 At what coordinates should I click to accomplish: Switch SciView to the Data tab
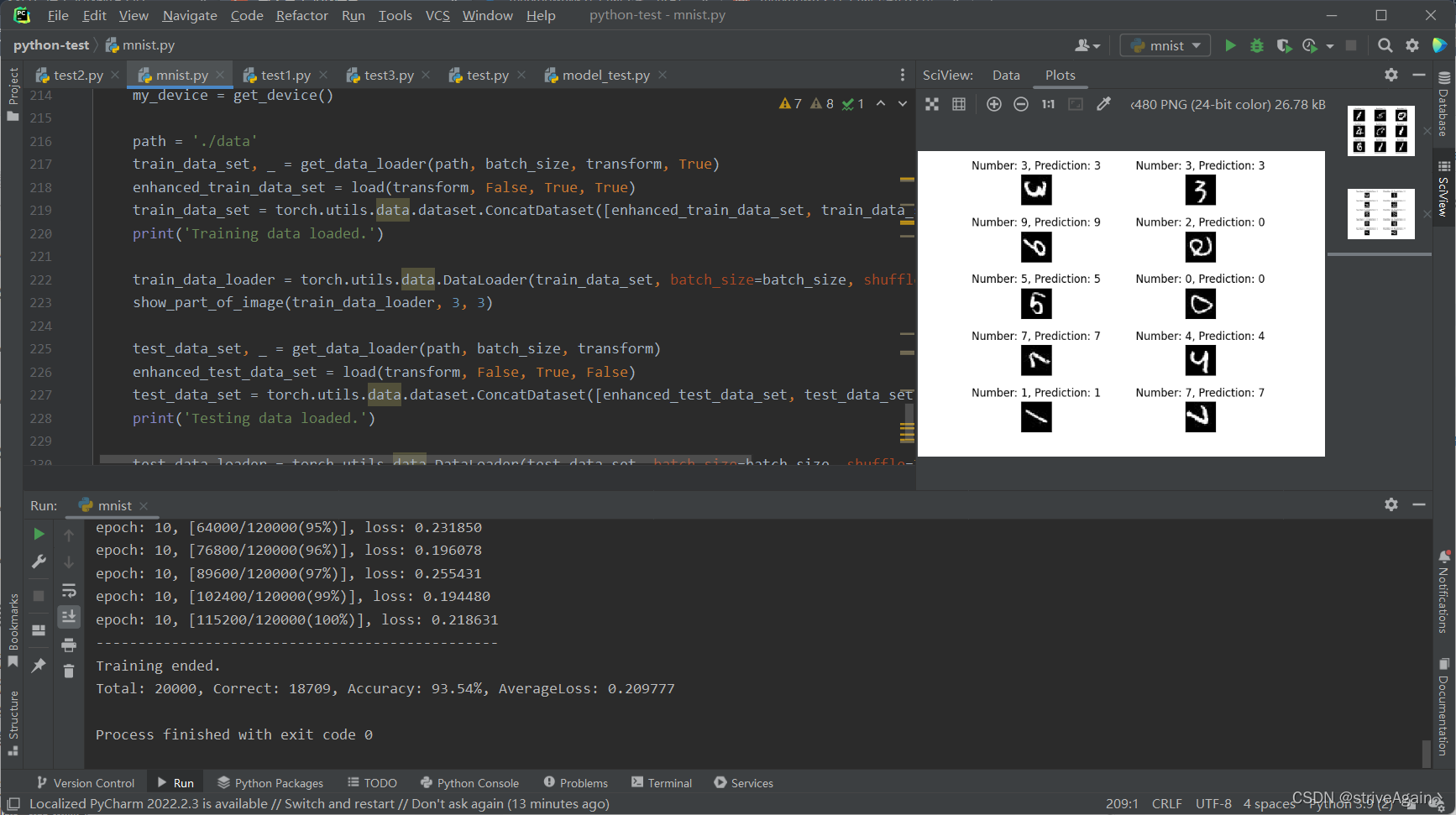[x=1006, y=75]
